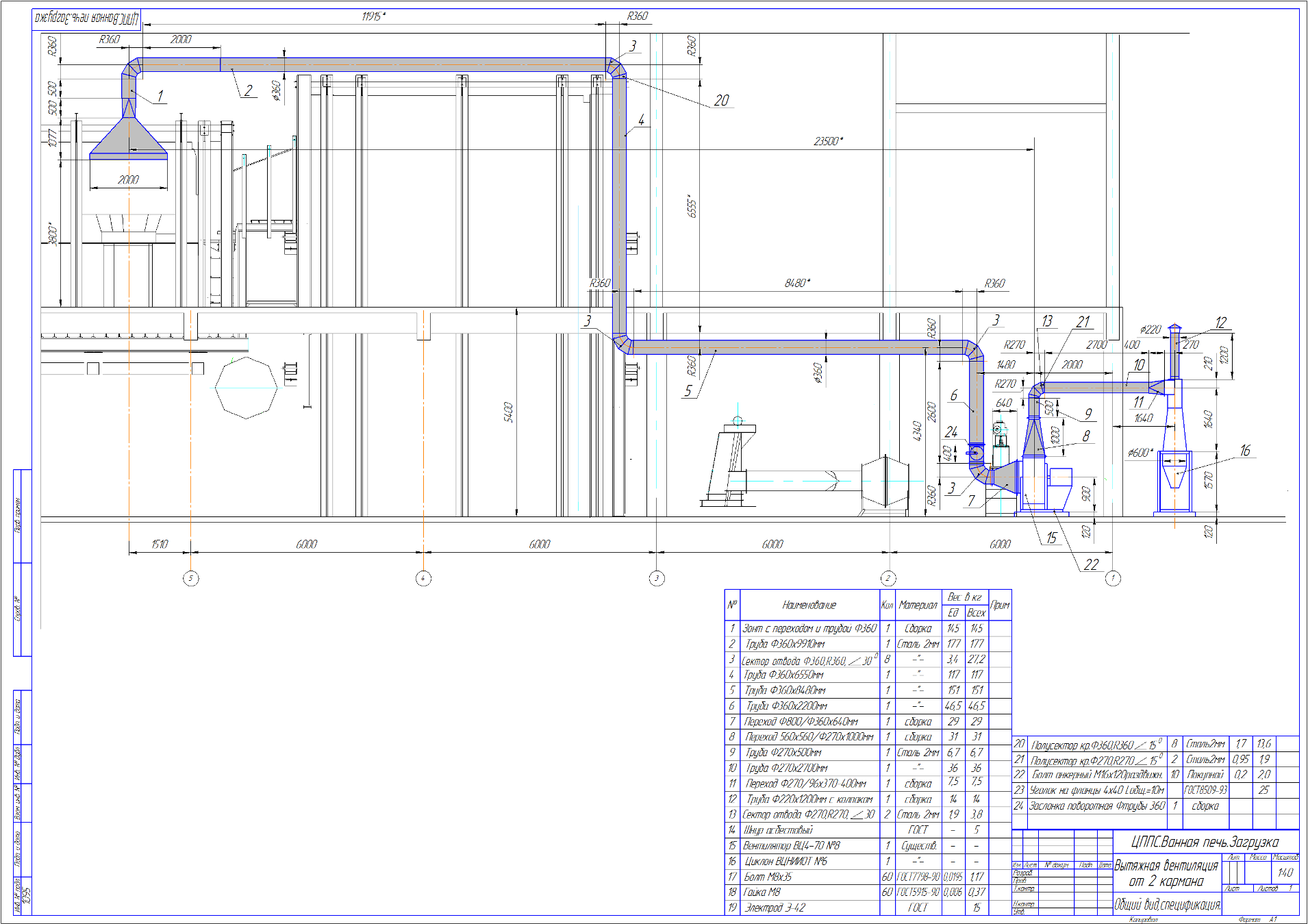Click axis marker circle 1
This screenshot has width=1308, height=924.
pos(1113,578)
